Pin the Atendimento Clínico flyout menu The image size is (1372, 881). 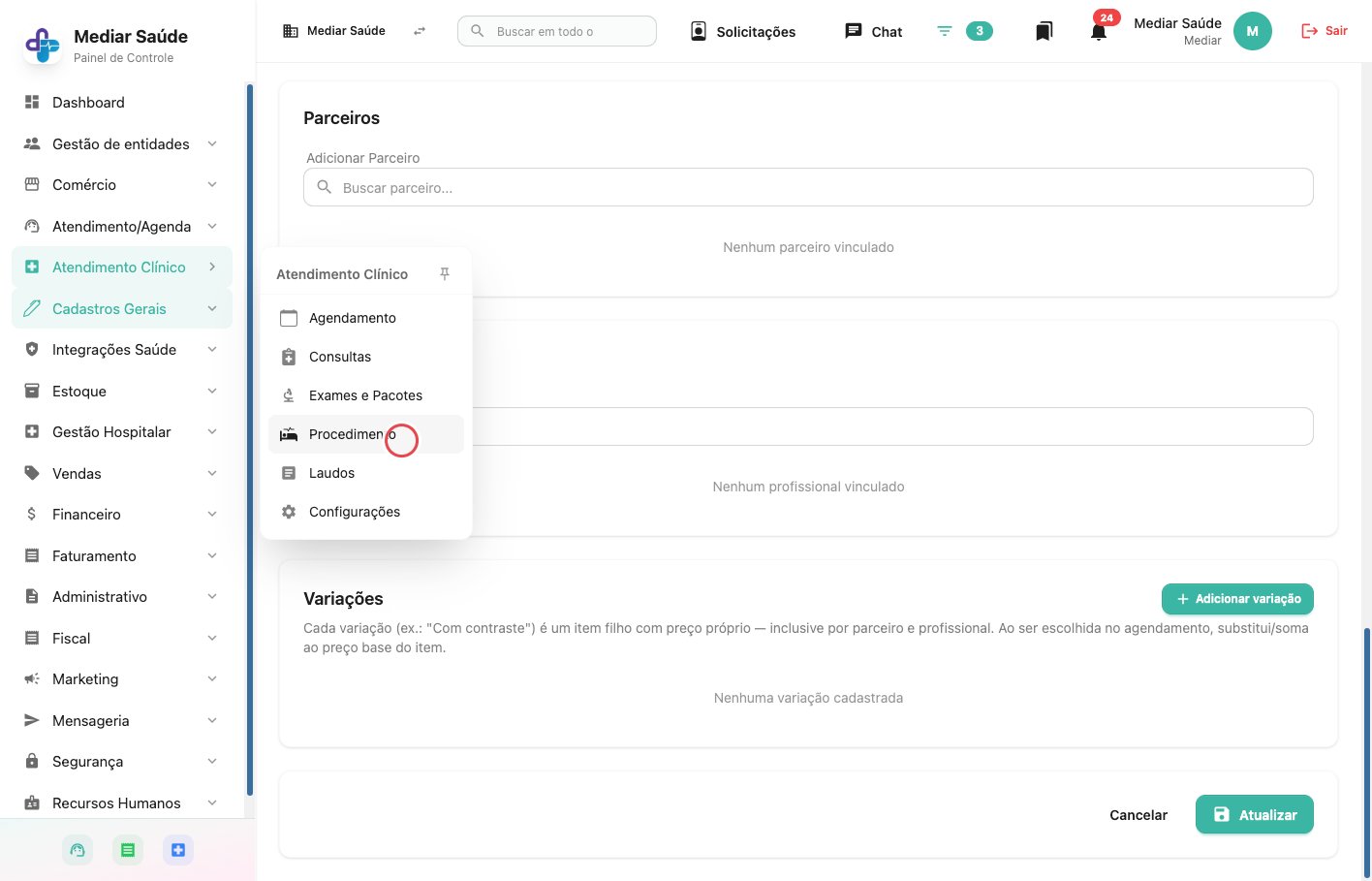[x=445, y=274]
